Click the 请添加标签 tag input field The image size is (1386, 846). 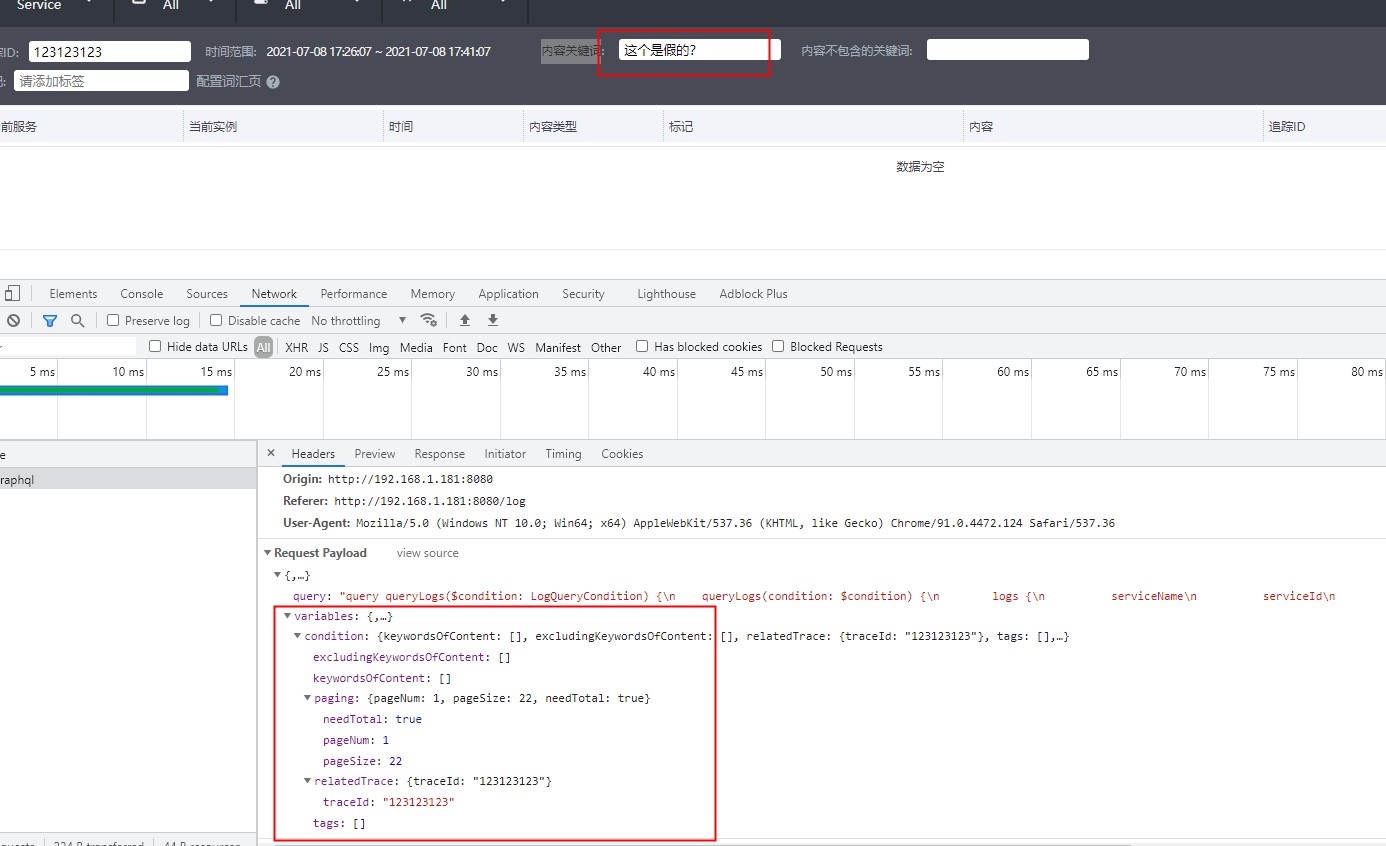[x=101, y=81]
